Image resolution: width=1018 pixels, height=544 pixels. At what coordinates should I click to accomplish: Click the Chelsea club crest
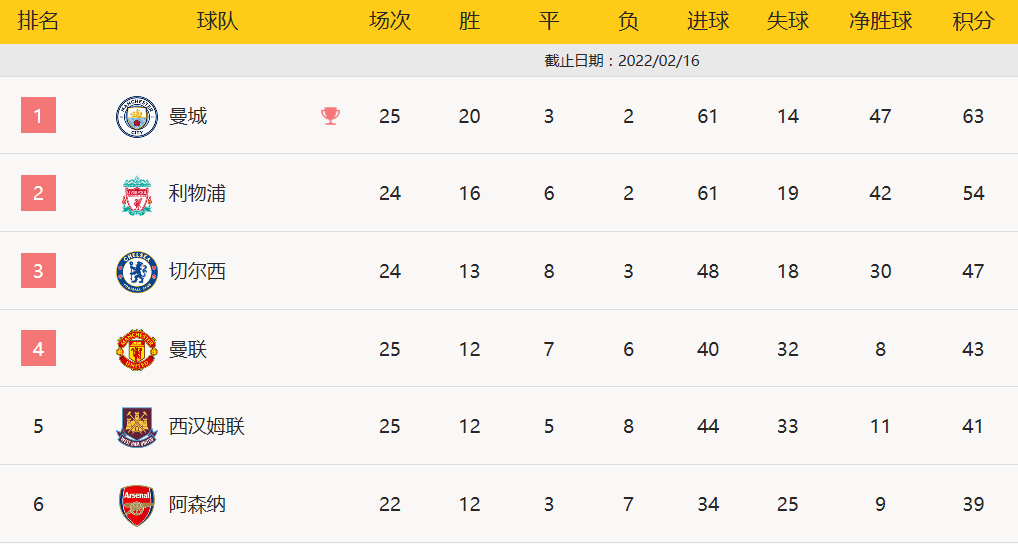(137, 271)
